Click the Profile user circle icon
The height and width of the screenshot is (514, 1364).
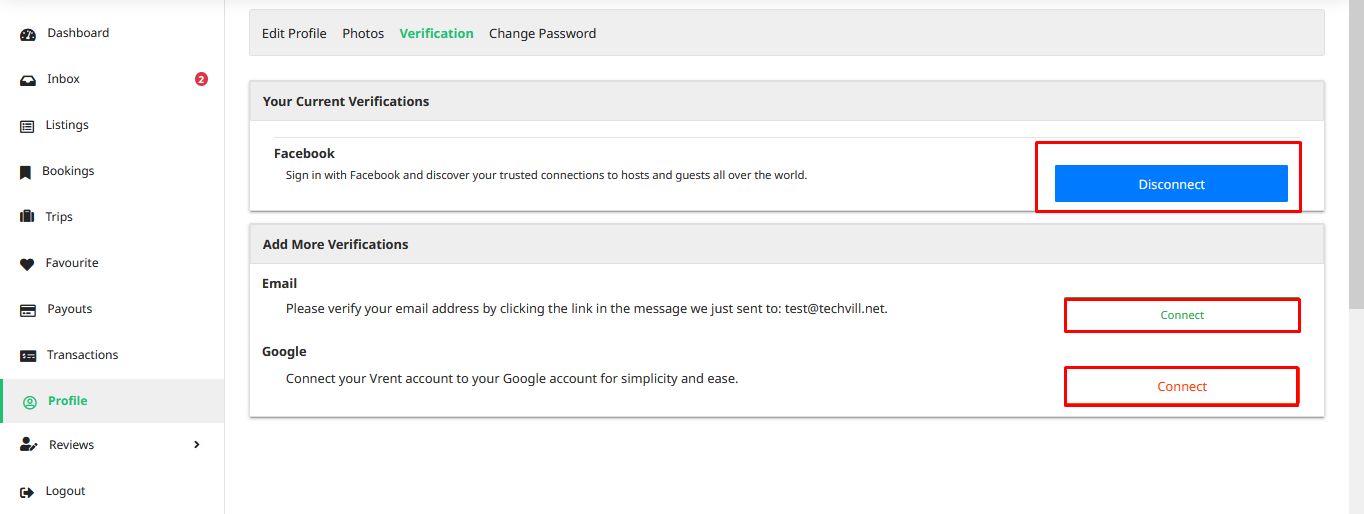pos(29,402)
